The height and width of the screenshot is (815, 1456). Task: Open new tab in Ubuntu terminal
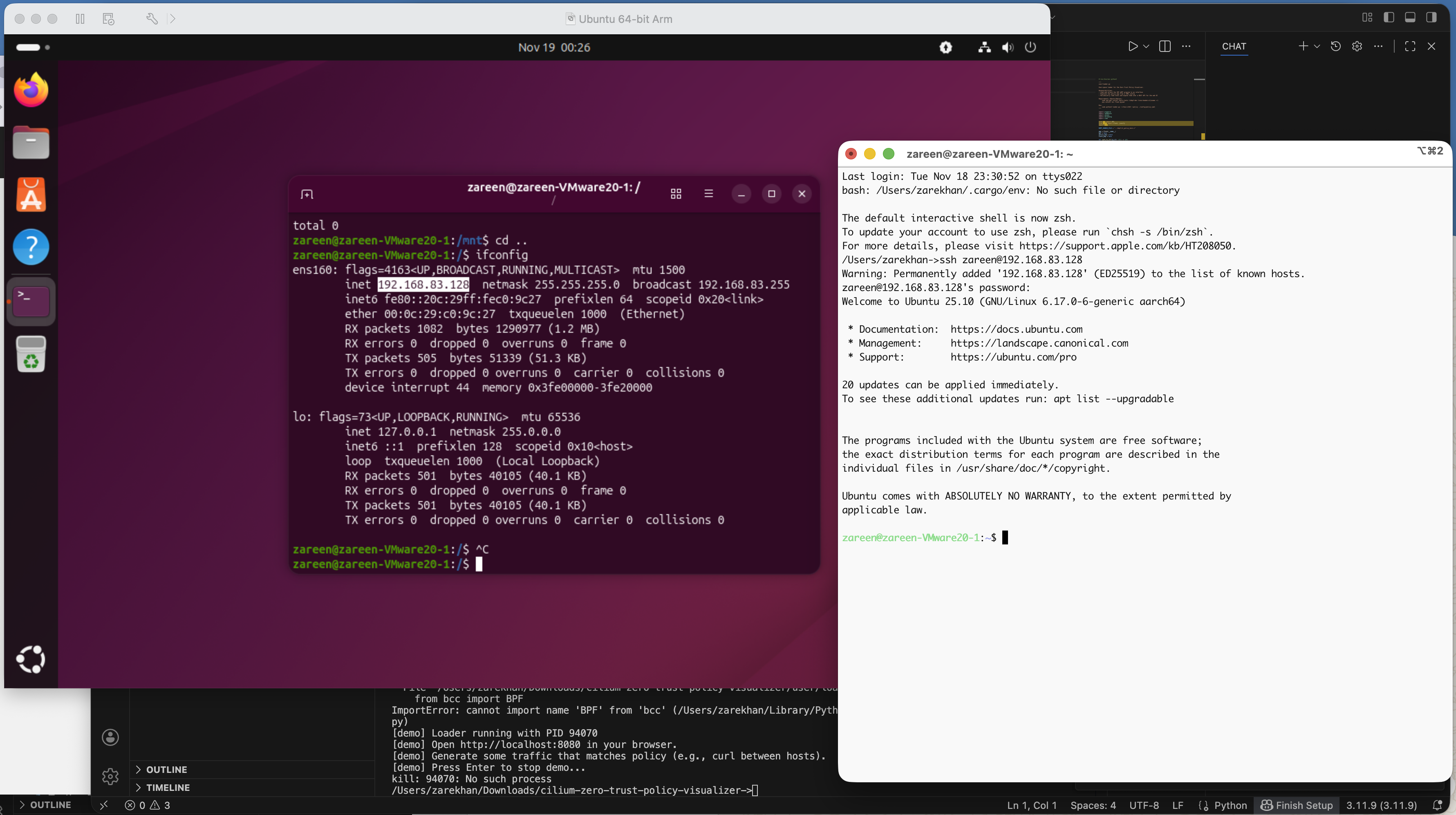point(307,195)
